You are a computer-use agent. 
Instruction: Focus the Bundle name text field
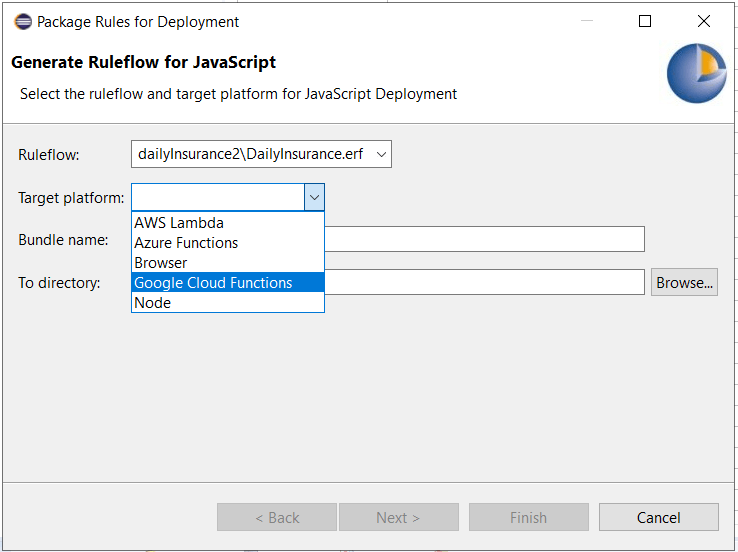click(x=484, y=239)
